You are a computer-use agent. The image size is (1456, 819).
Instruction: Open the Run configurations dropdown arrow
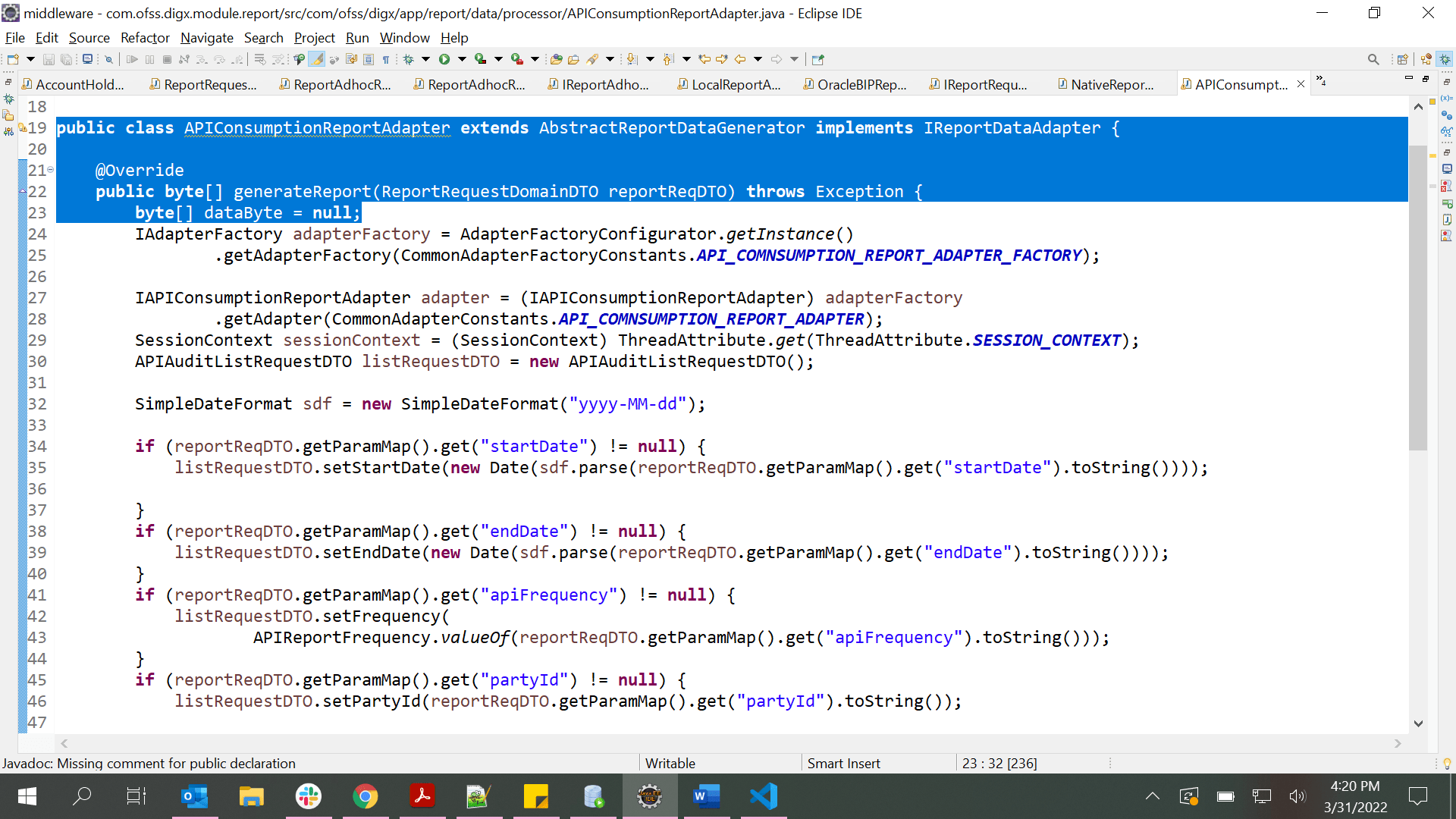pyautogui.click(x=461, y=58)
